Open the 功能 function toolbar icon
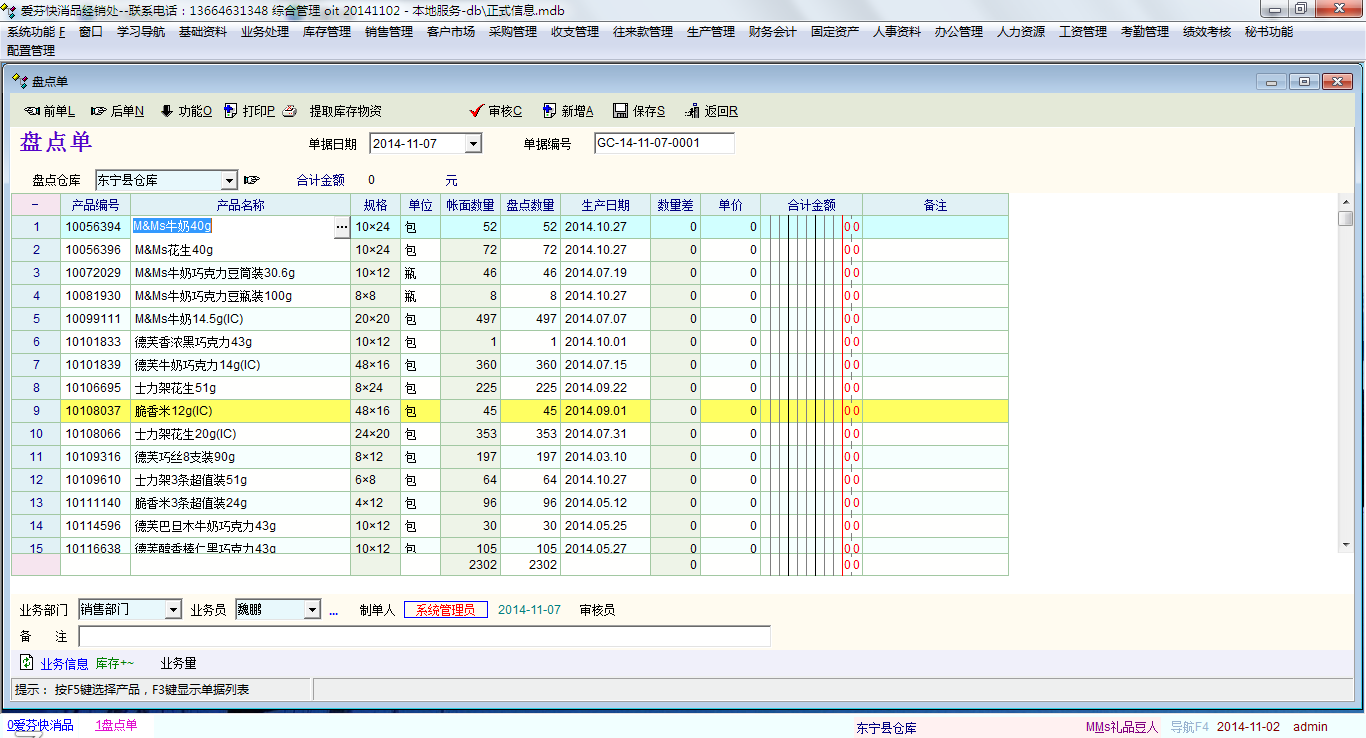Viewport: 1366px width, 738px height. pos(166,111)
